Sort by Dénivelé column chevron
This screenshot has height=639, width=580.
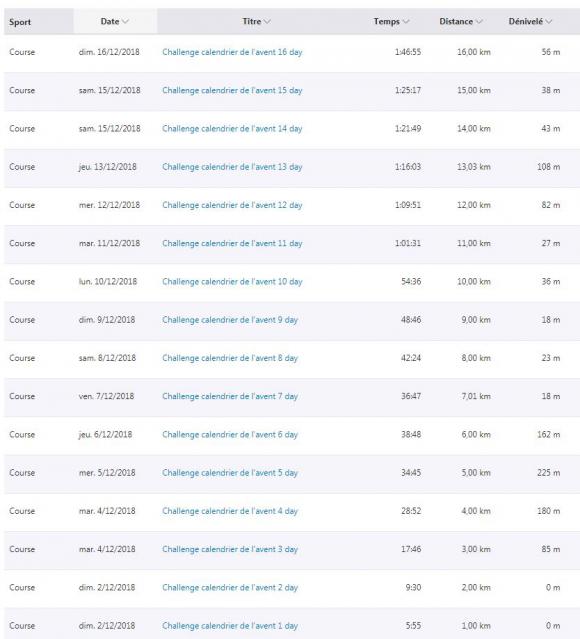(549, 22)
